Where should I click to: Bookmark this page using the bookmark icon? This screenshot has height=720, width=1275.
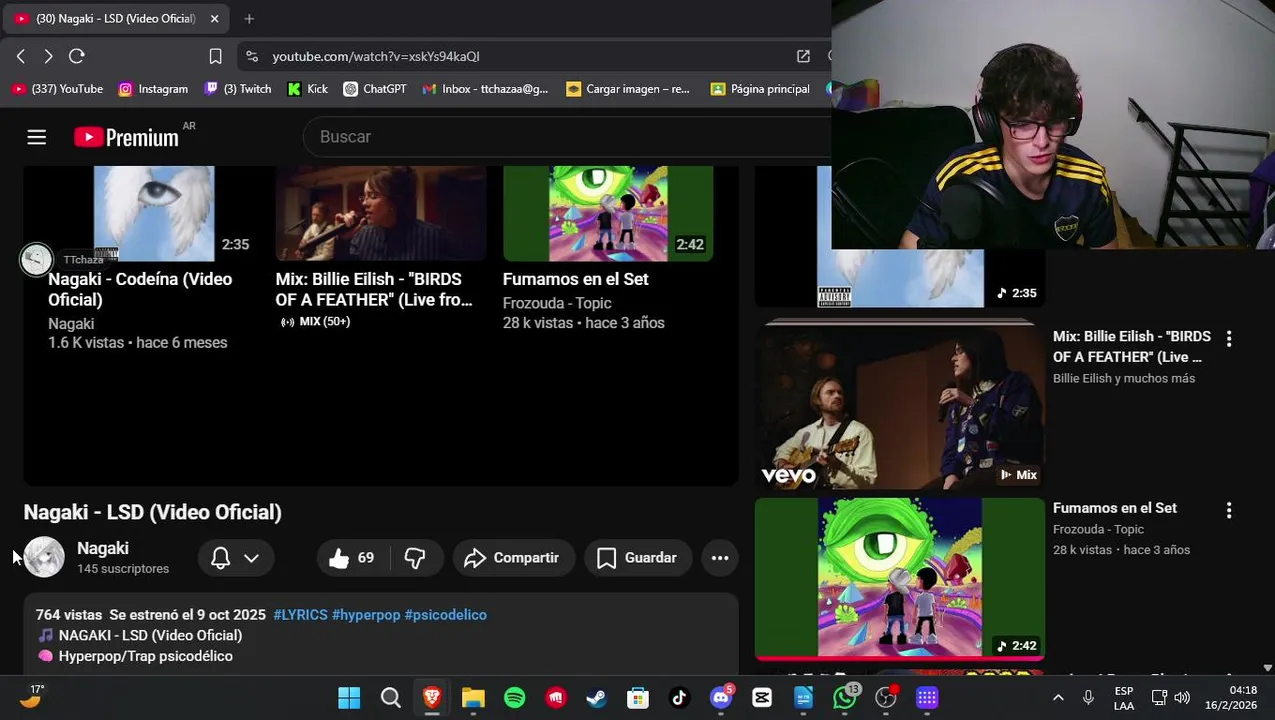tap(215, 56)
